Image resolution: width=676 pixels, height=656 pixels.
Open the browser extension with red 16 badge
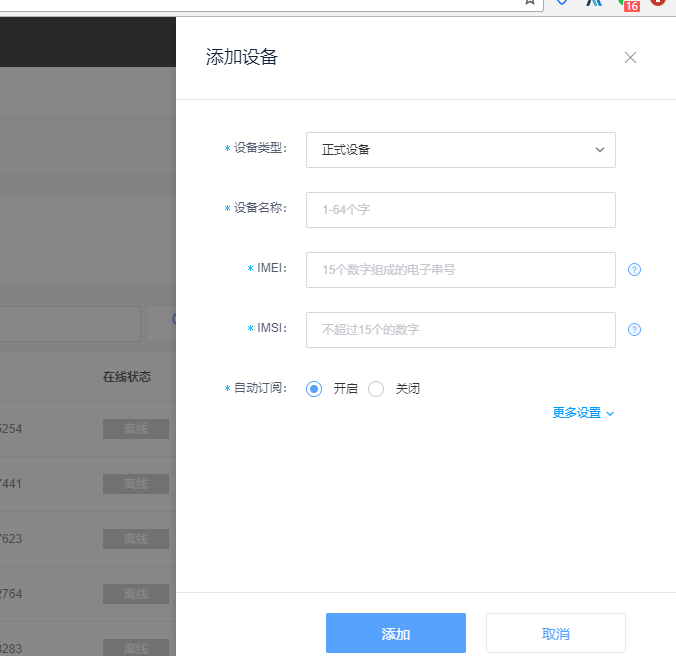(x=629, y=4)
